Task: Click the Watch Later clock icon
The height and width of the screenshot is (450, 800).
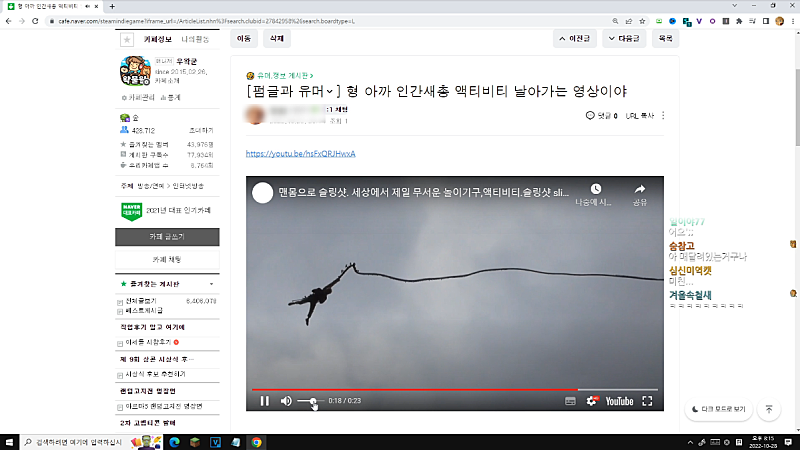Action: point(595,189)
